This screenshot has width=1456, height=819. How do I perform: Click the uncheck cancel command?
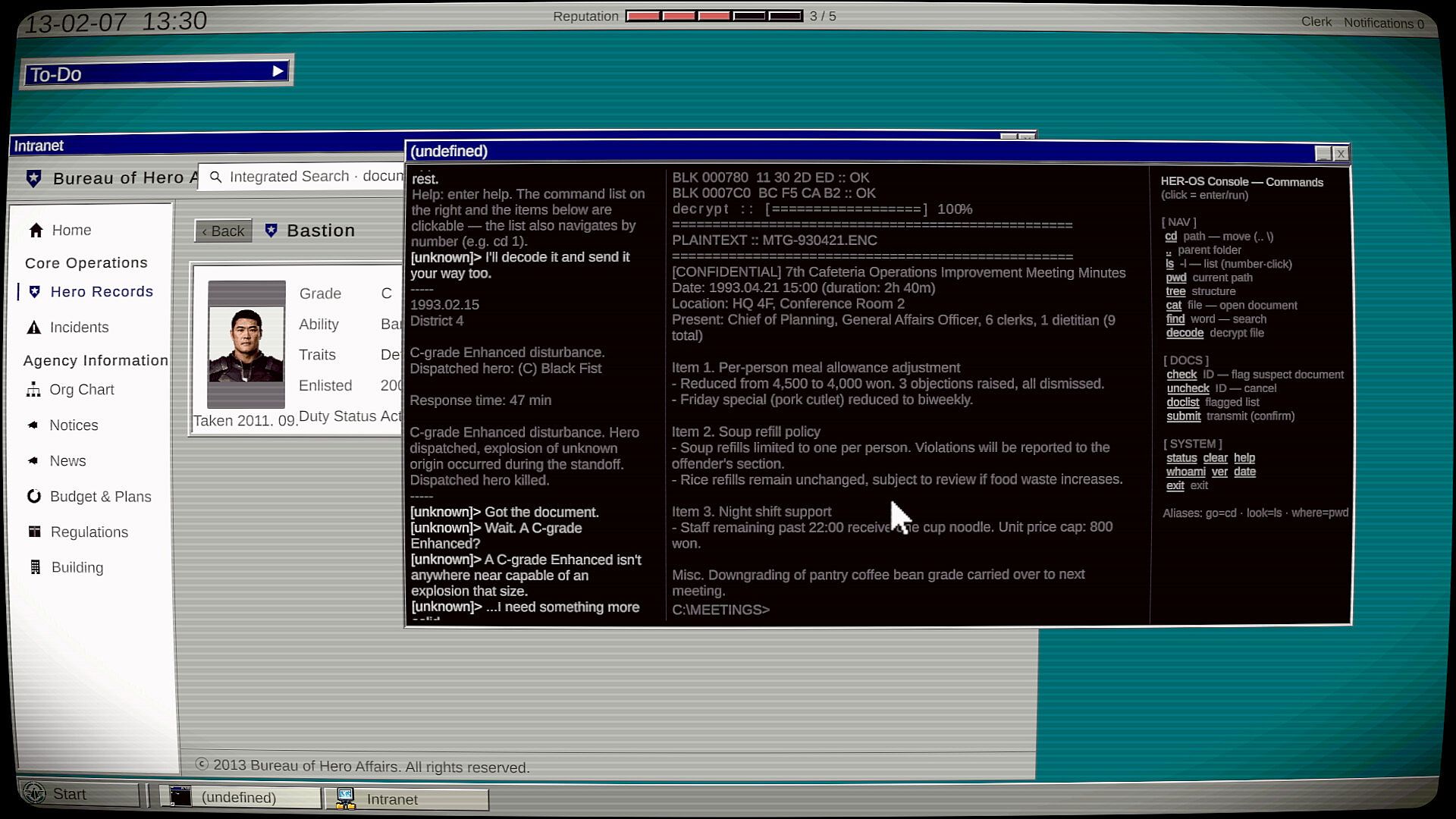point(1188,388)
